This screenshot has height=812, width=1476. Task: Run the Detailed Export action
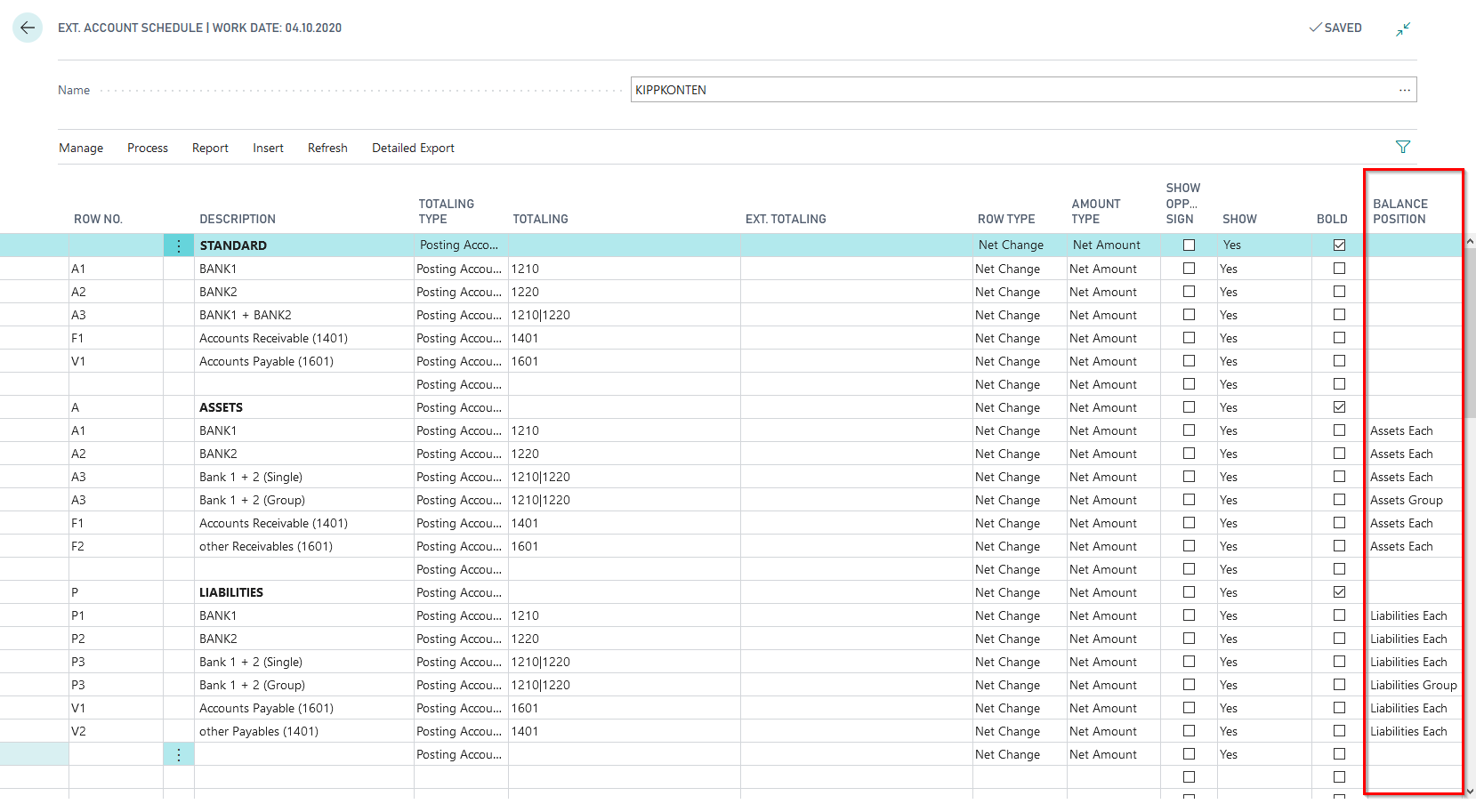413,148
